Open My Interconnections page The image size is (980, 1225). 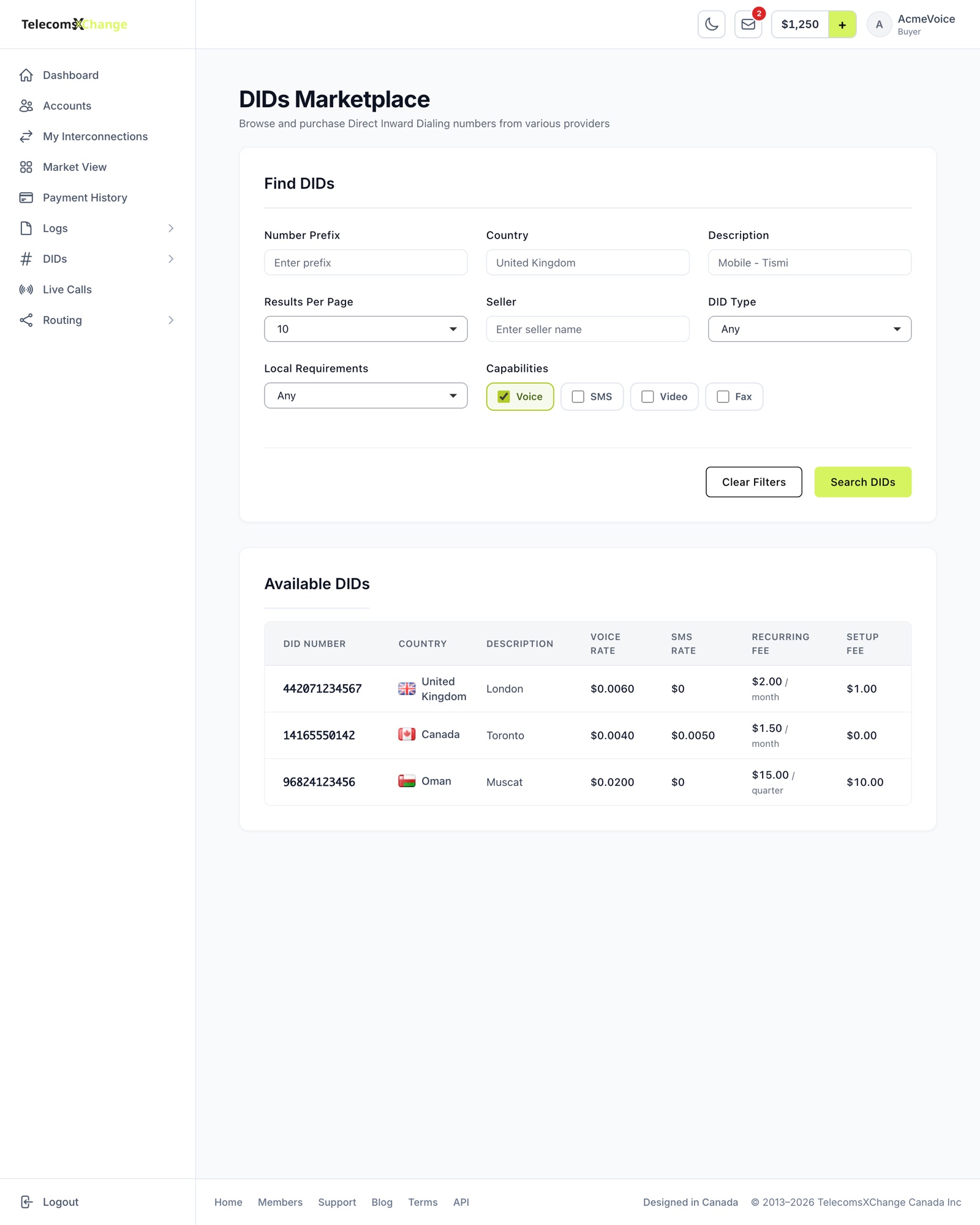(x=95, y=137)
